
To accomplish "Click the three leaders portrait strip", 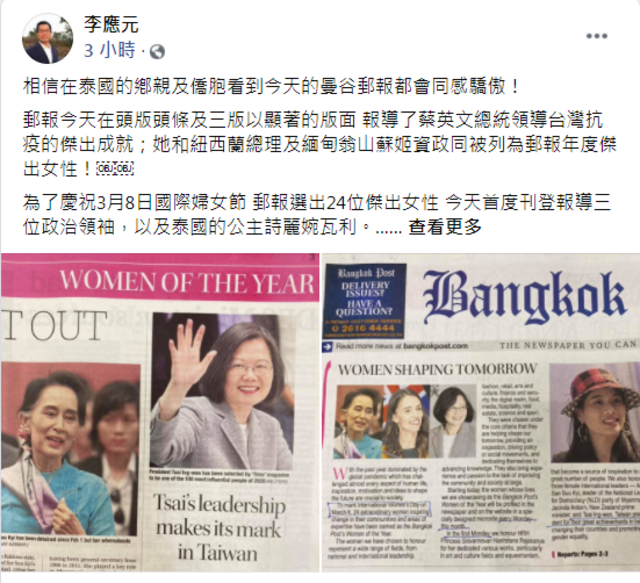I will (405, 422).
